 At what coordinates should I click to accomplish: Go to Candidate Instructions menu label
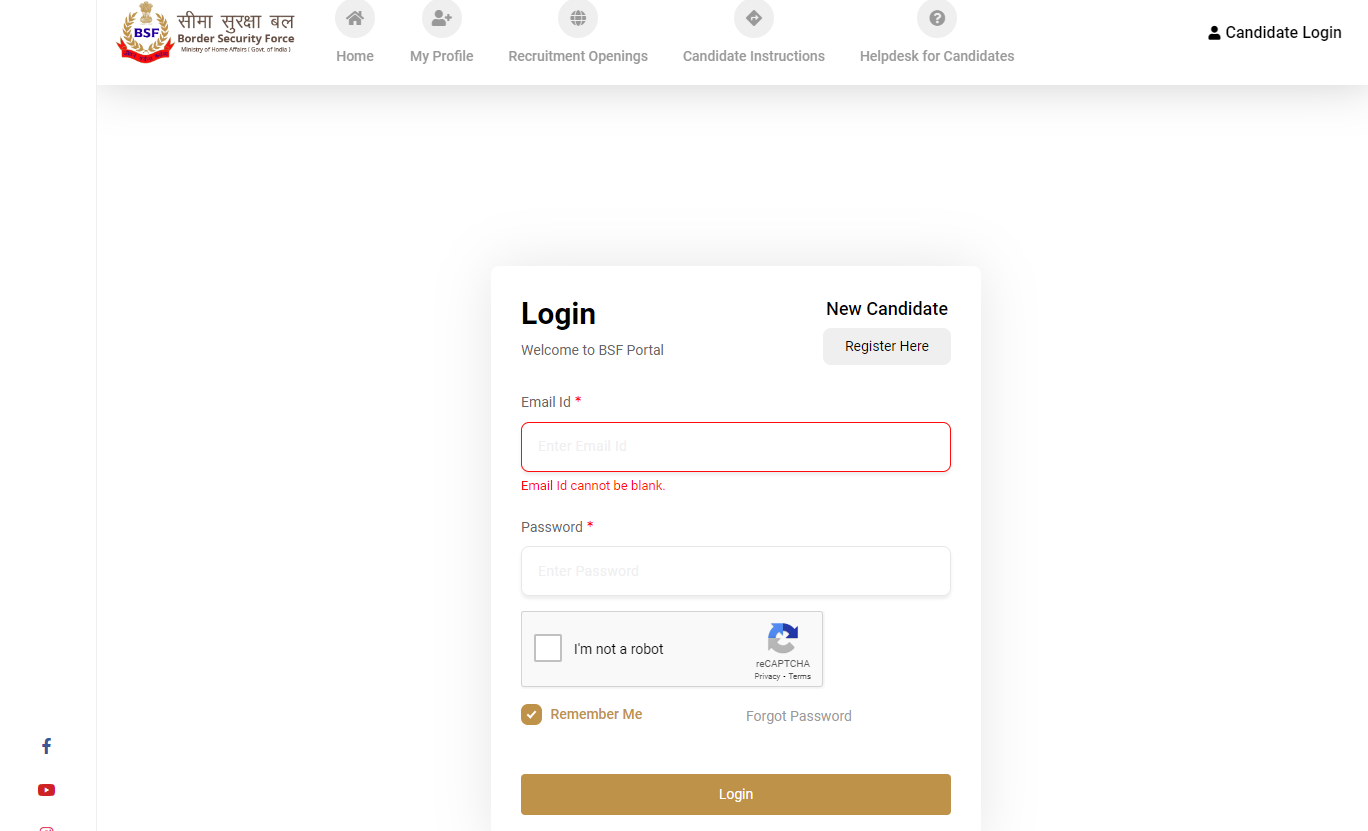pos(754,56)
